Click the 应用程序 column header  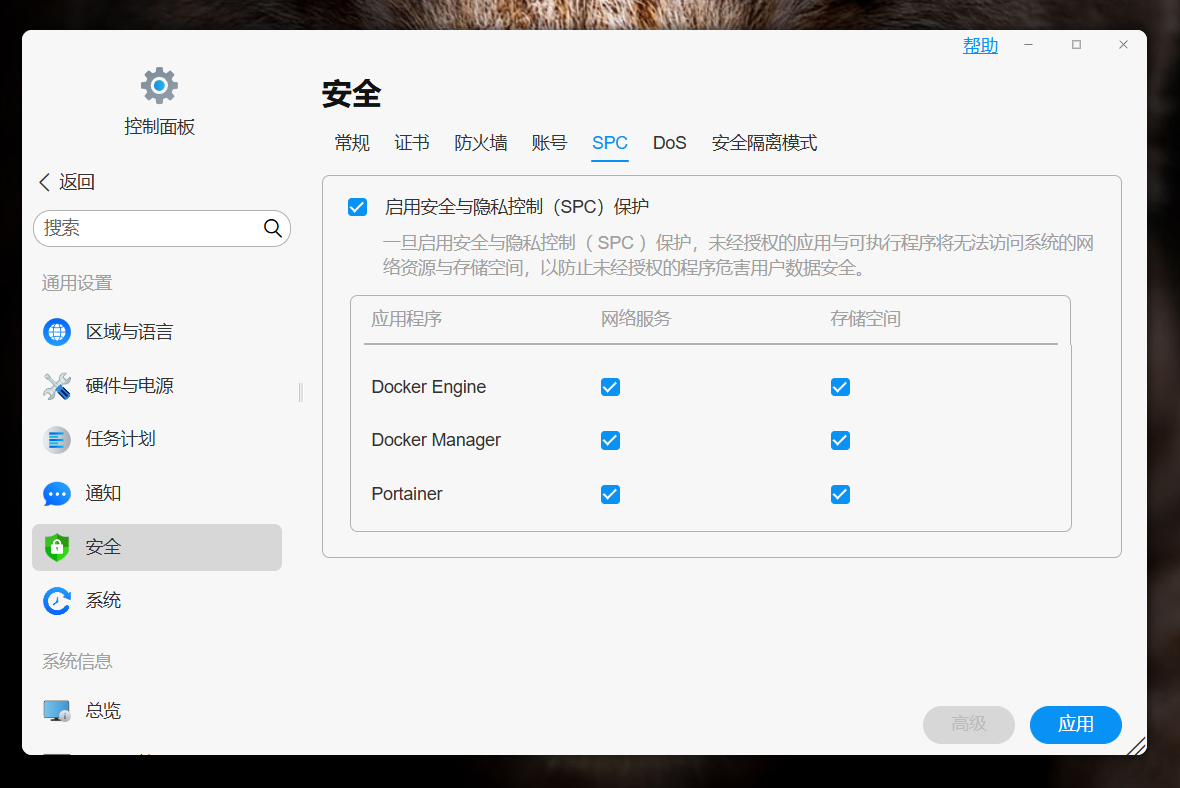(x=406, y=319)
